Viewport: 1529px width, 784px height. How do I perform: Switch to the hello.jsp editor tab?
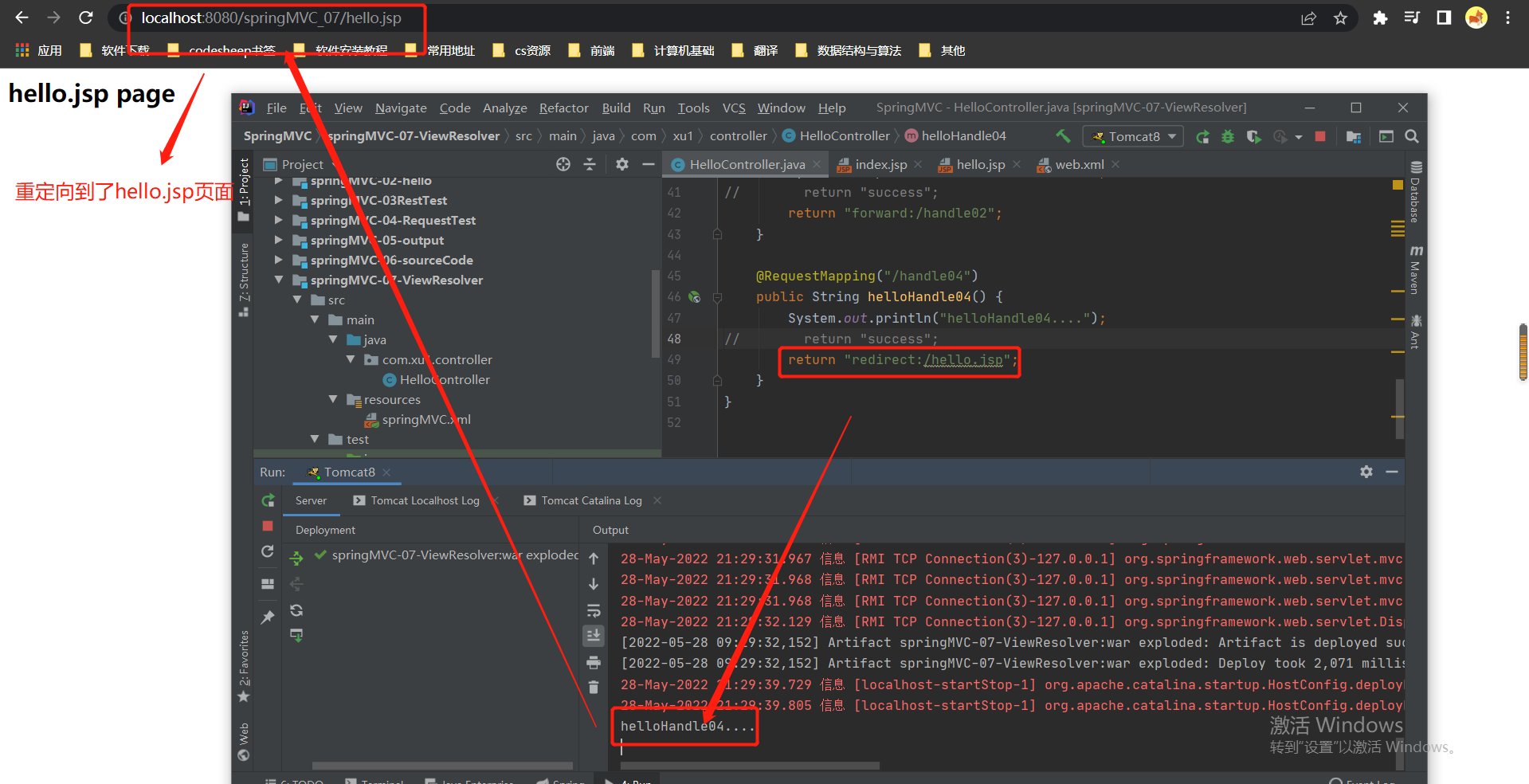[980, 164]
